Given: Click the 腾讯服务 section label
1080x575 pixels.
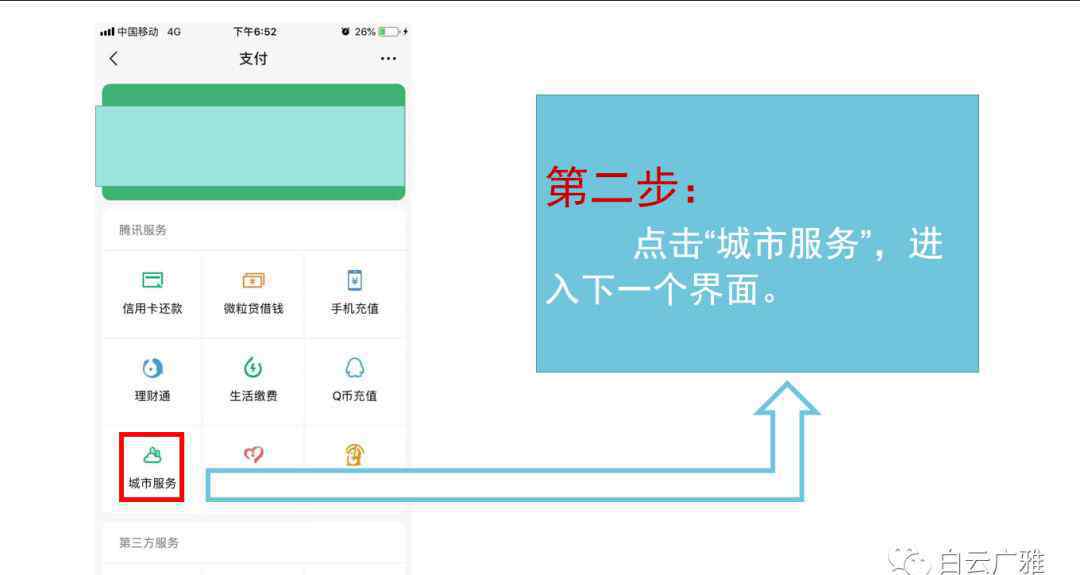Looking at the screenshot, I should 143,230.
